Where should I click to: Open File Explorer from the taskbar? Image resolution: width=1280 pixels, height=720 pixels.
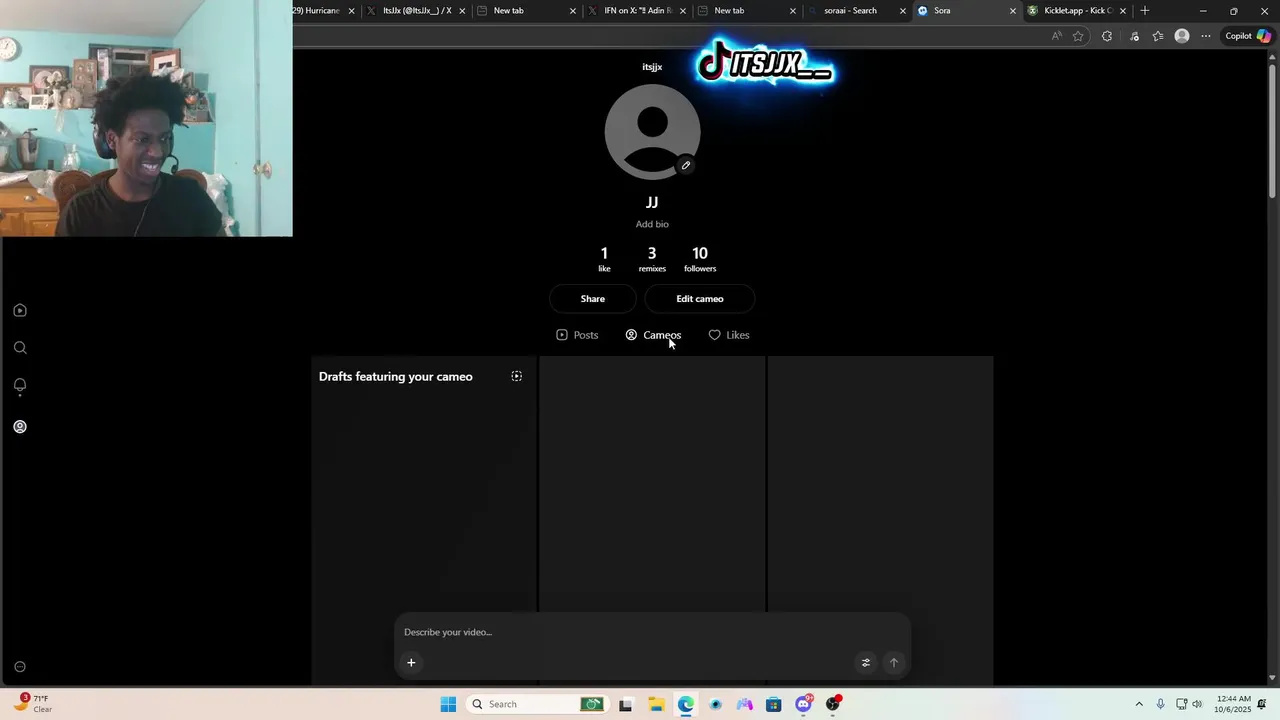656,704
